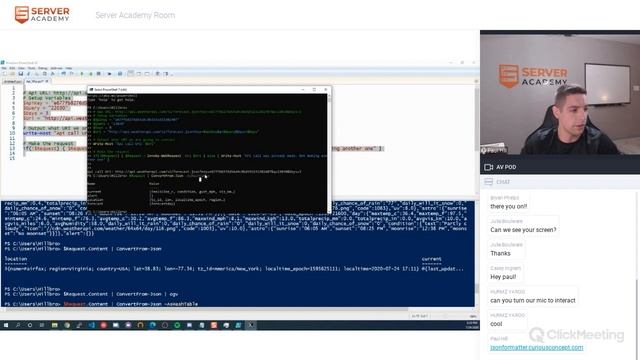The image size is (640, 360).
Task: Click the presenter webcam video feed
Action: pyautogui.click(x=560, y=94)
